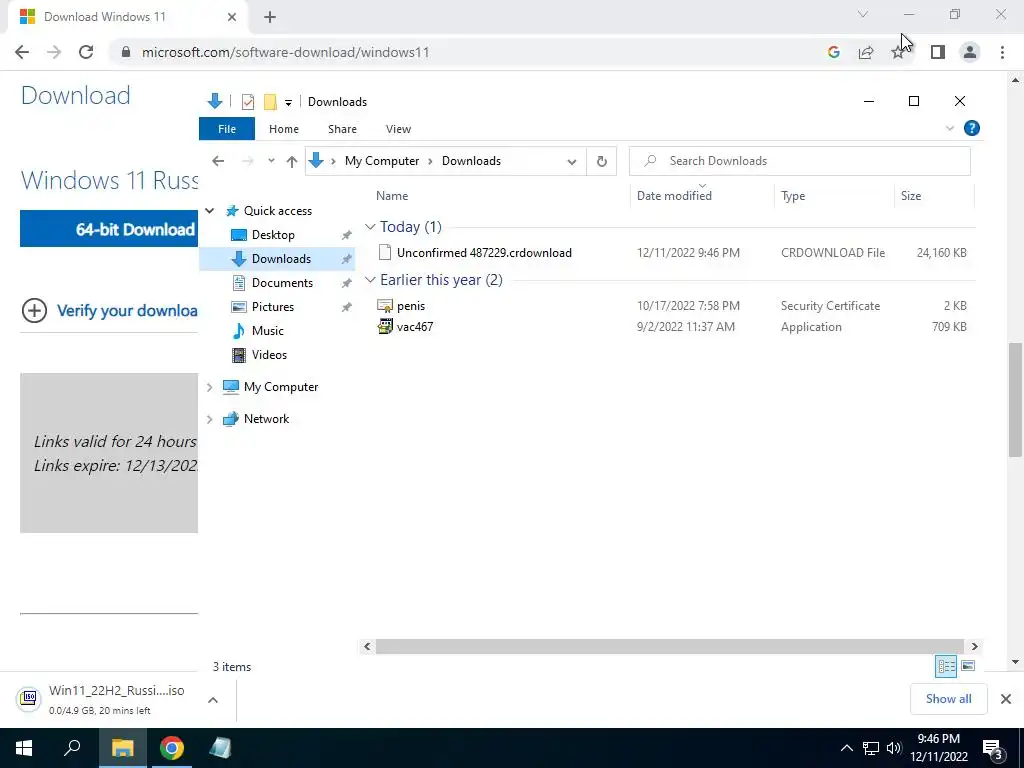The image size is (1024, 768).
Task: Open previous locations address bar dropdown
Action: point(571,162)
